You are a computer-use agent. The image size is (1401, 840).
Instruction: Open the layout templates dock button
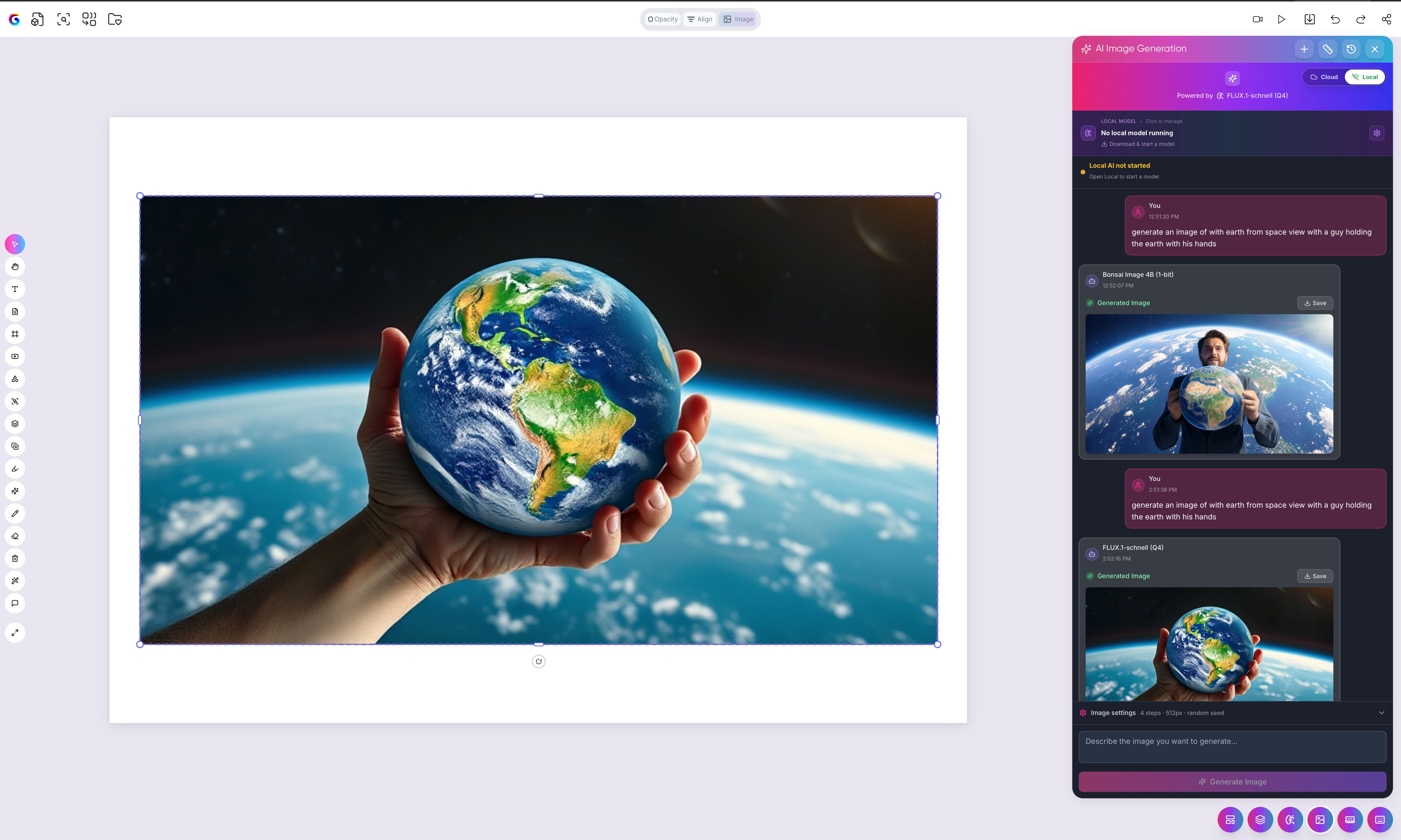coord(1230,820)
